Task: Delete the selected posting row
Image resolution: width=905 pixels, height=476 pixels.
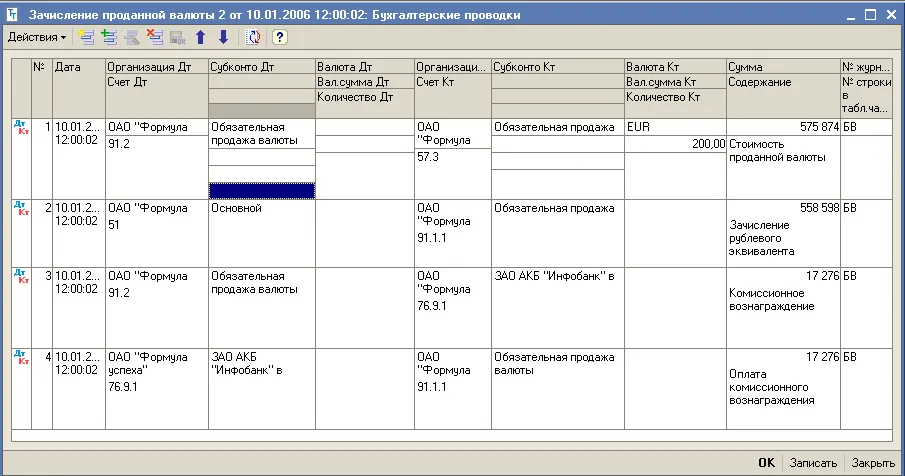Action: [x=155, y=38]
